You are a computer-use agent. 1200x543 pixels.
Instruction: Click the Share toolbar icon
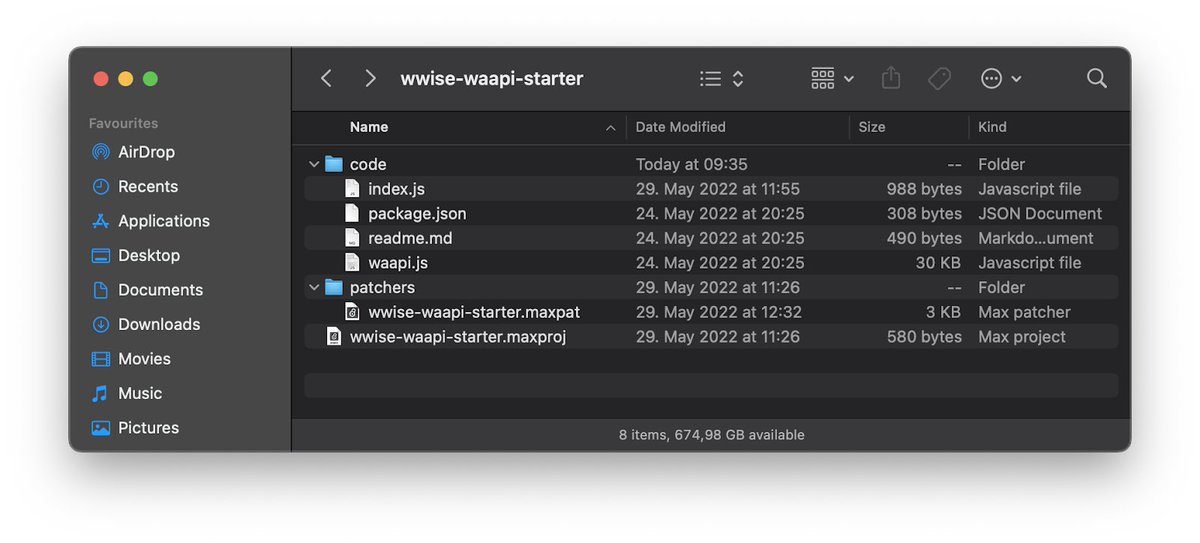891,78
